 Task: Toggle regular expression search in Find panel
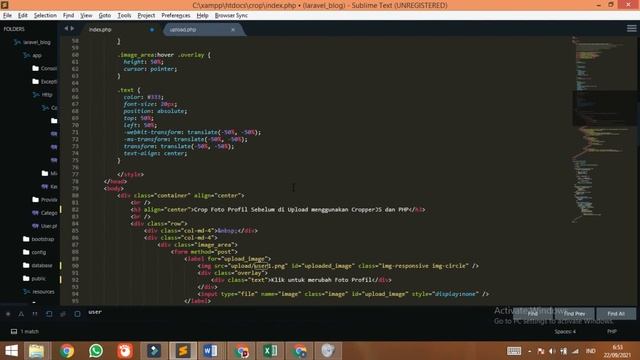[8, 314]
